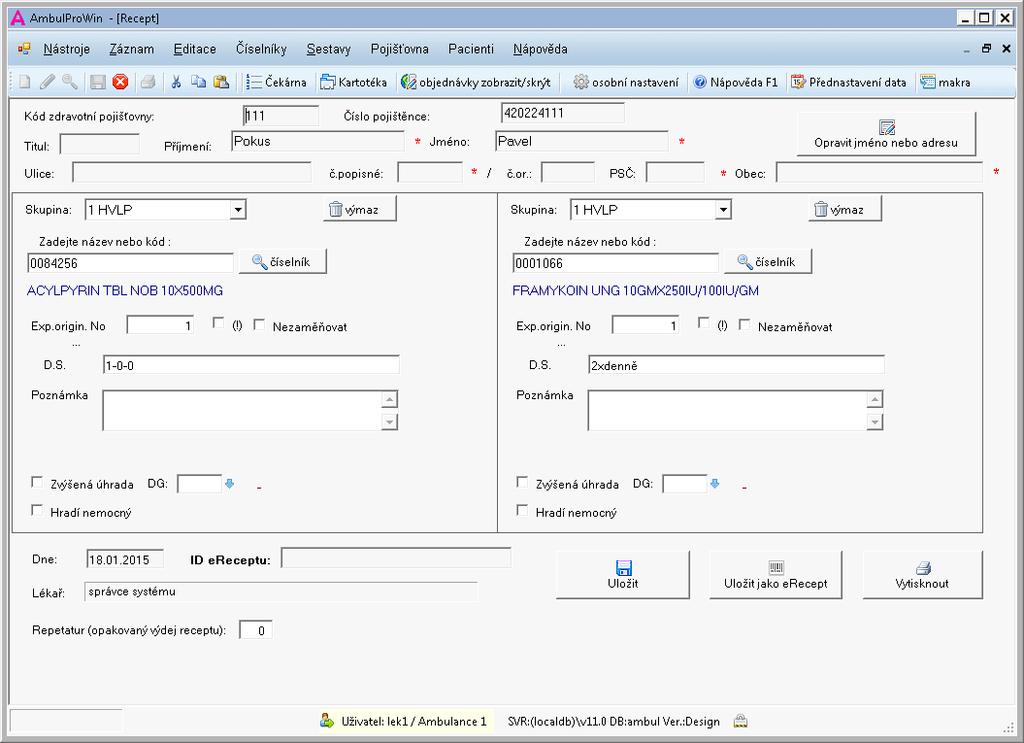1024x743 pixels.
Task: Click left Poznámka scrollbar down arrow
Action: (390, 422)
